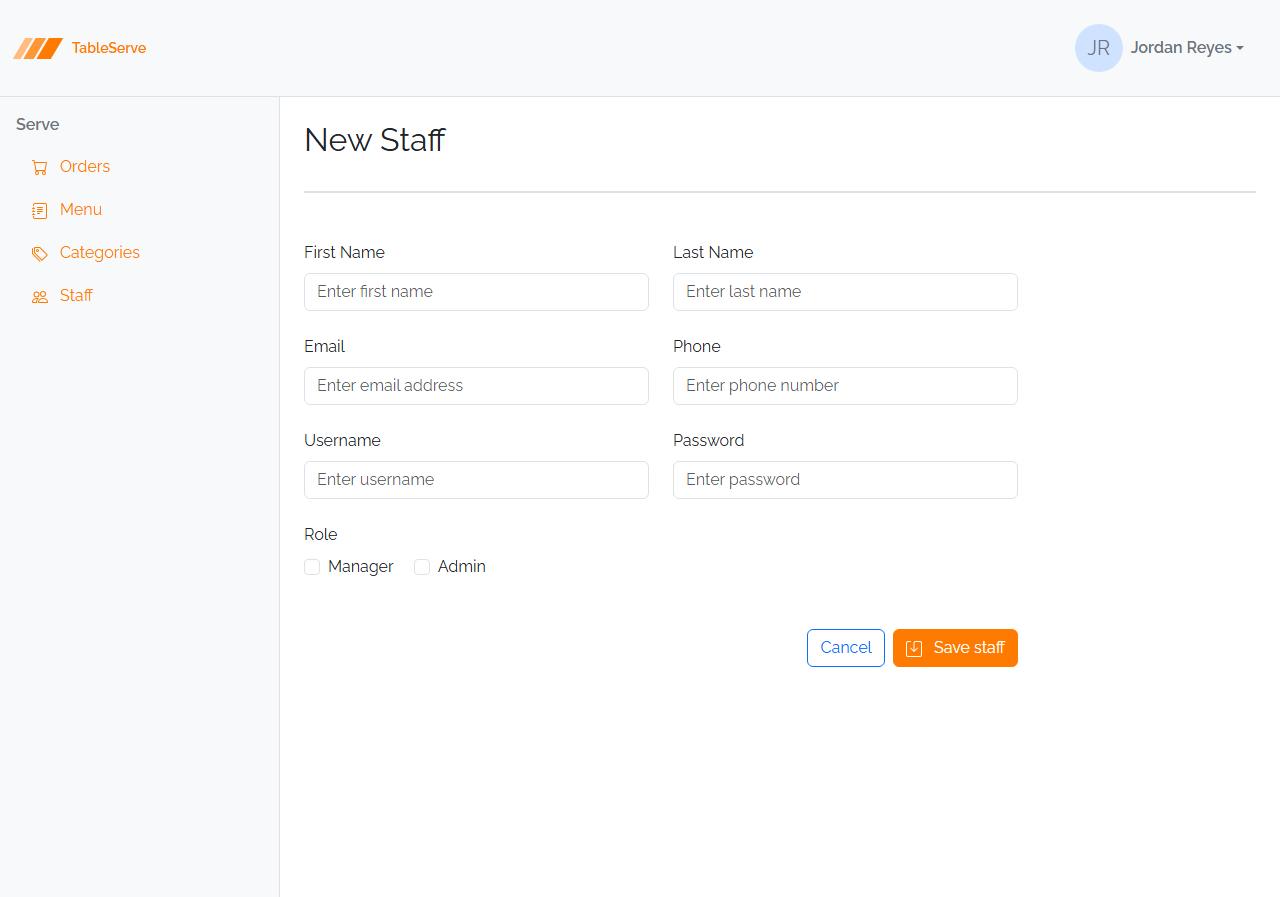
Task: Focus the First Name input field
Action: [x=476, y=292]
